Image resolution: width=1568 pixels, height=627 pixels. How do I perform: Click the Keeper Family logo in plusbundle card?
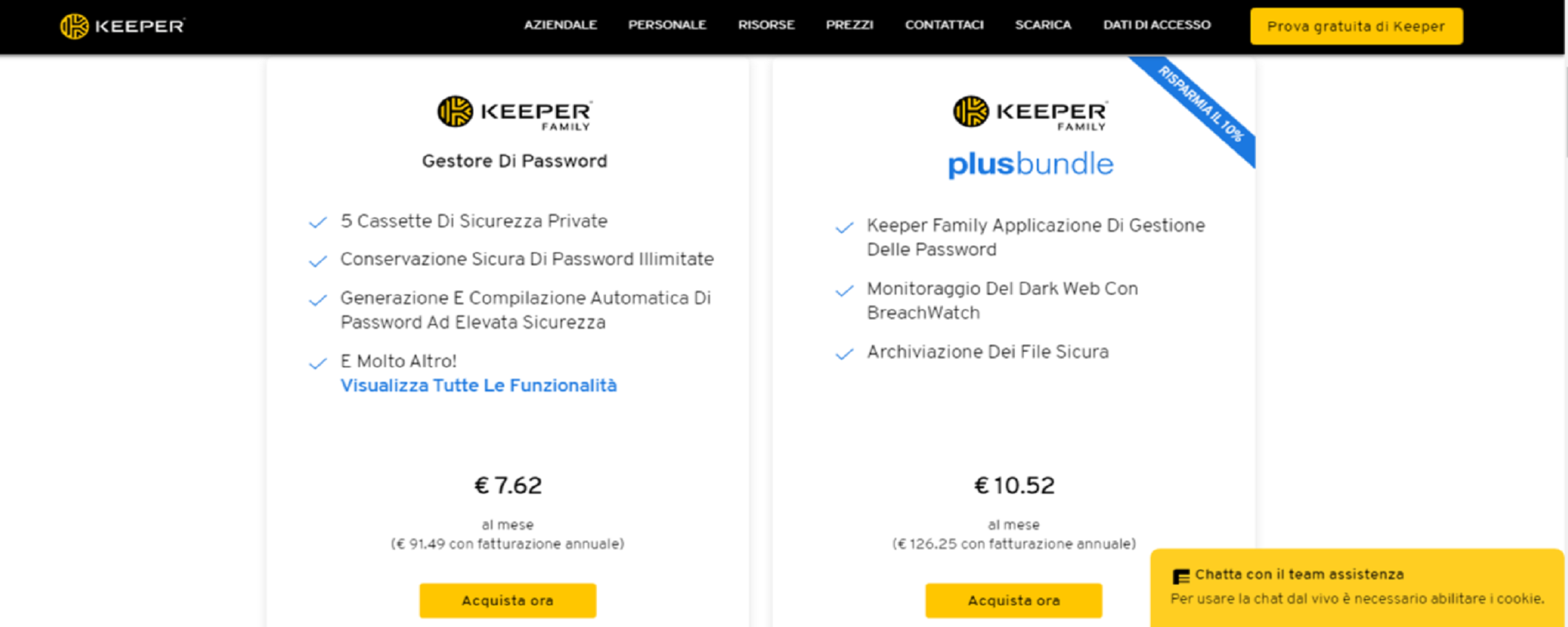pos(1030,113)
